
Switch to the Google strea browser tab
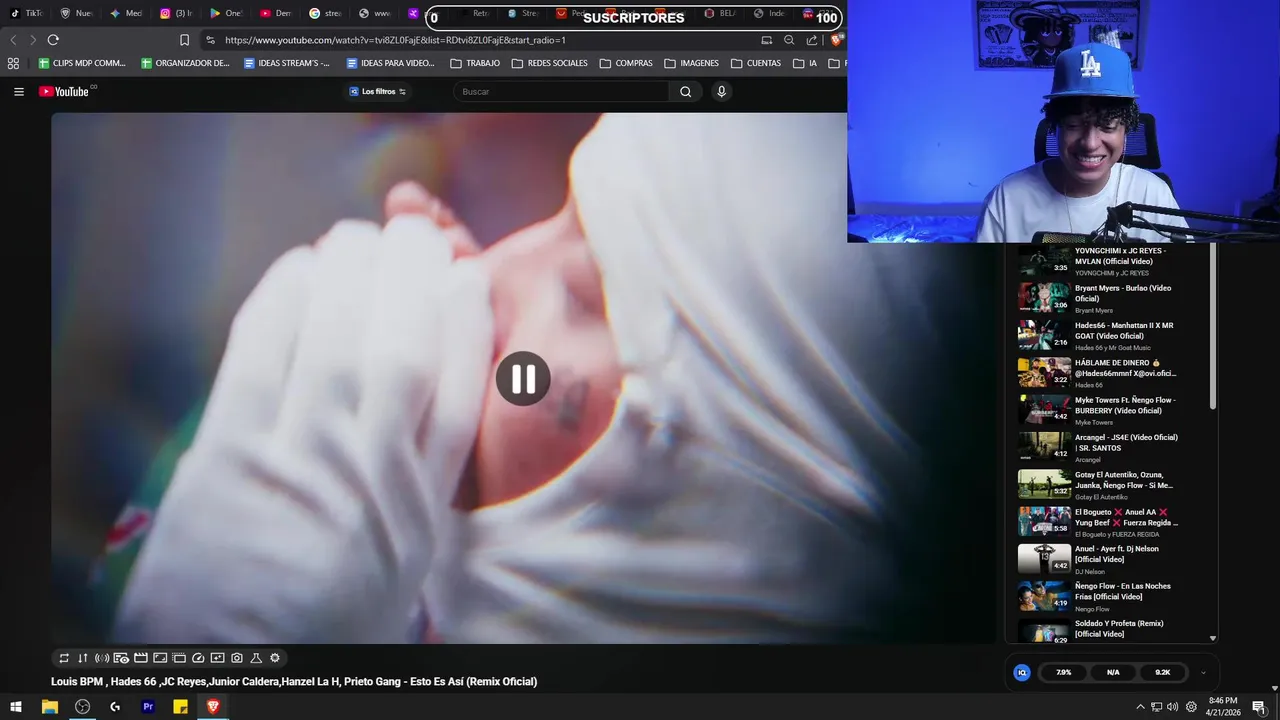[326, 14]
